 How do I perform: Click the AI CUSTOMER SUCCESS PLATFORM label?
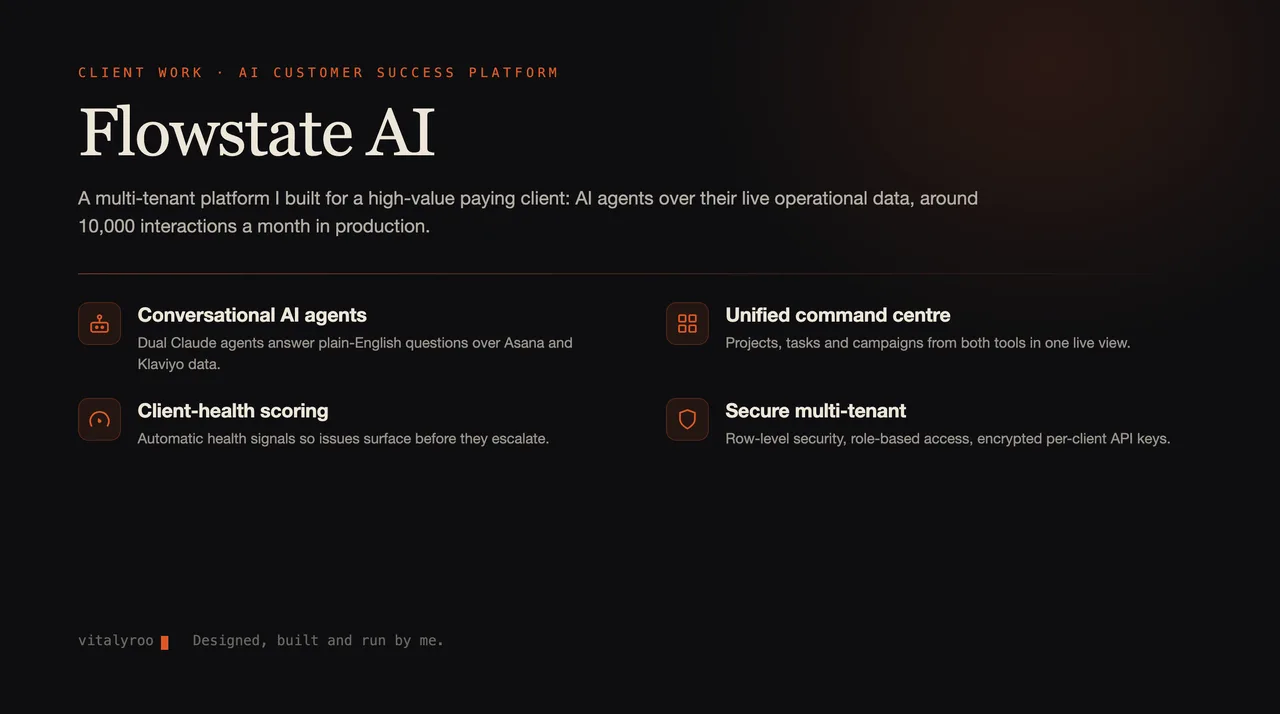point(398,72)
